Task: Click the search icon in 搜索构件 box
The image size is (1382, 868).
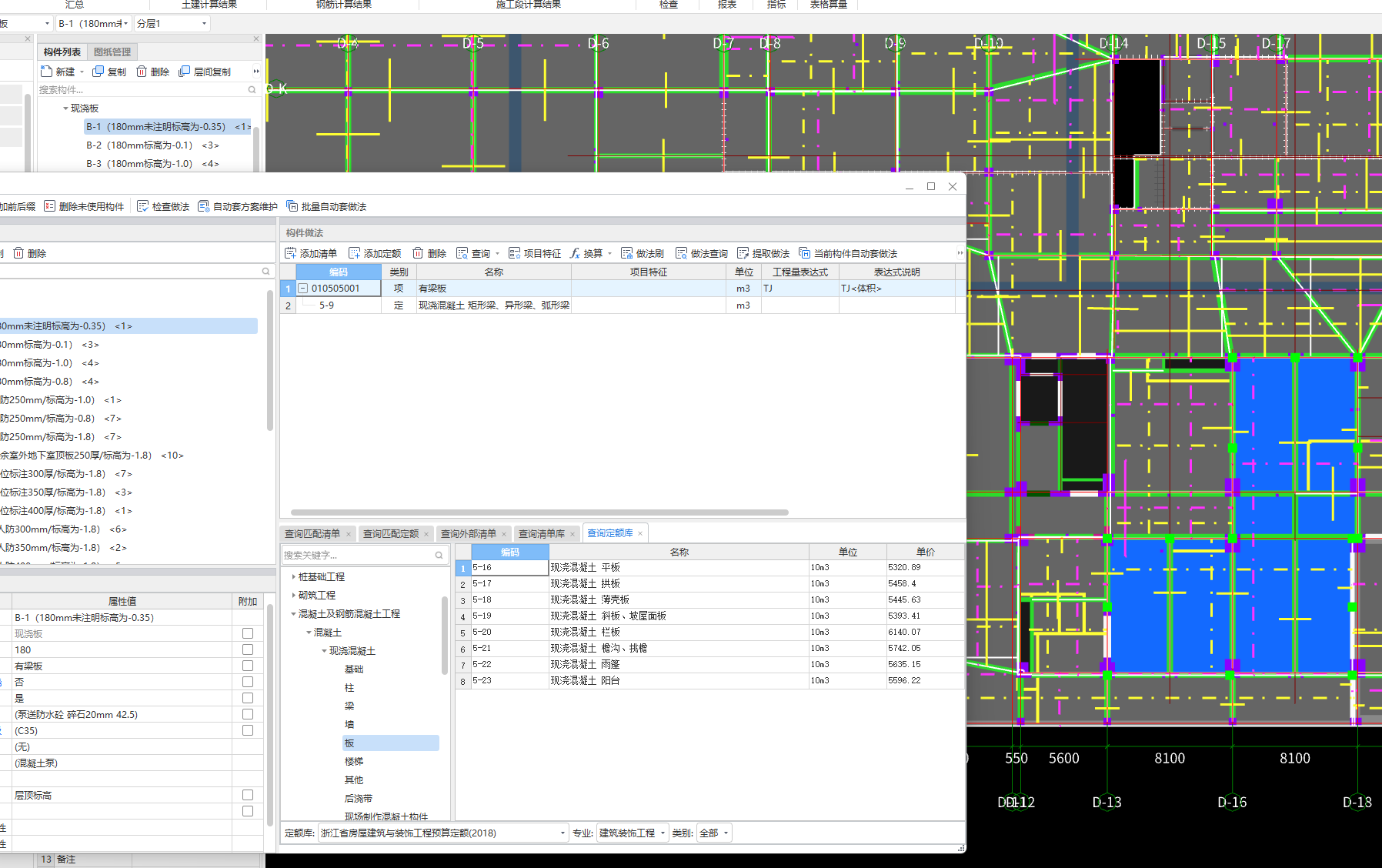Action: [252, 90]
